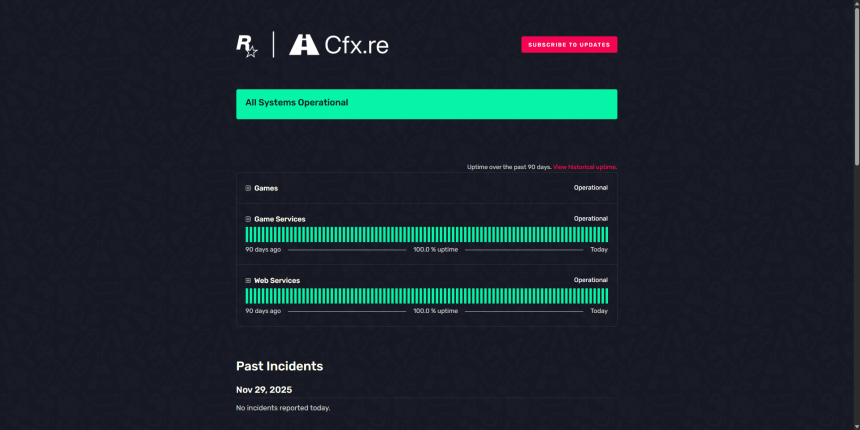Open the View historical uptime link
The width and height of the screenshot is (860, 430).
coord(585,167)
